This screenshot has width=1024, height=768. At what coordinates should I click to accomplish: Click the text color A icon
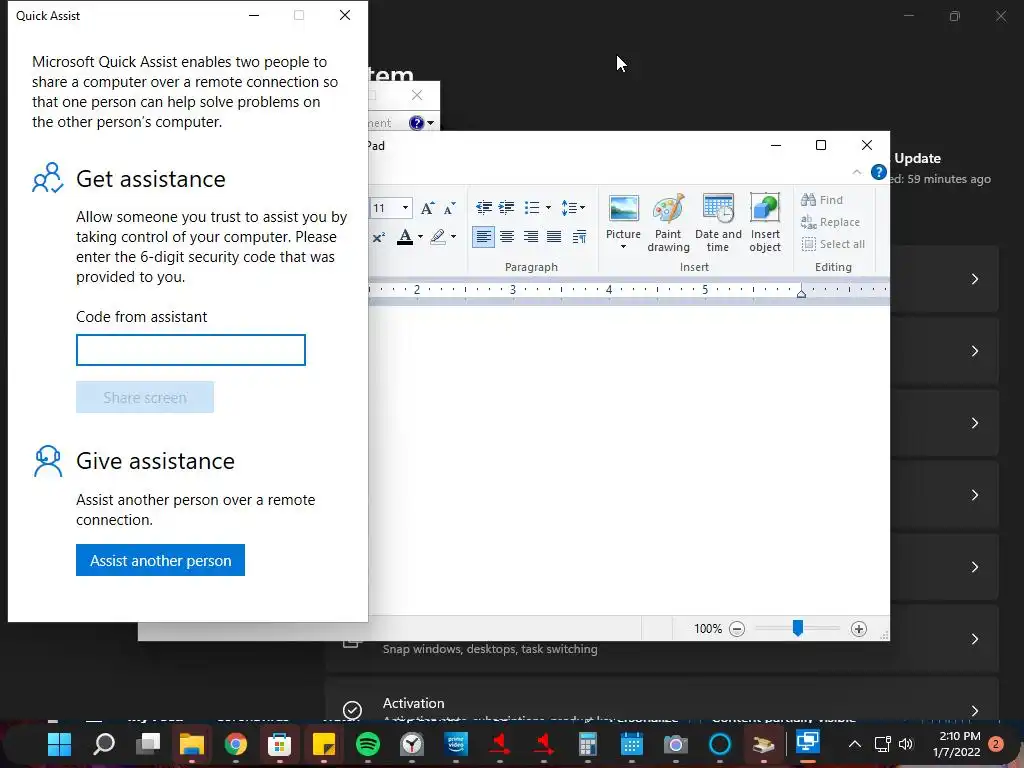point(405,237)
